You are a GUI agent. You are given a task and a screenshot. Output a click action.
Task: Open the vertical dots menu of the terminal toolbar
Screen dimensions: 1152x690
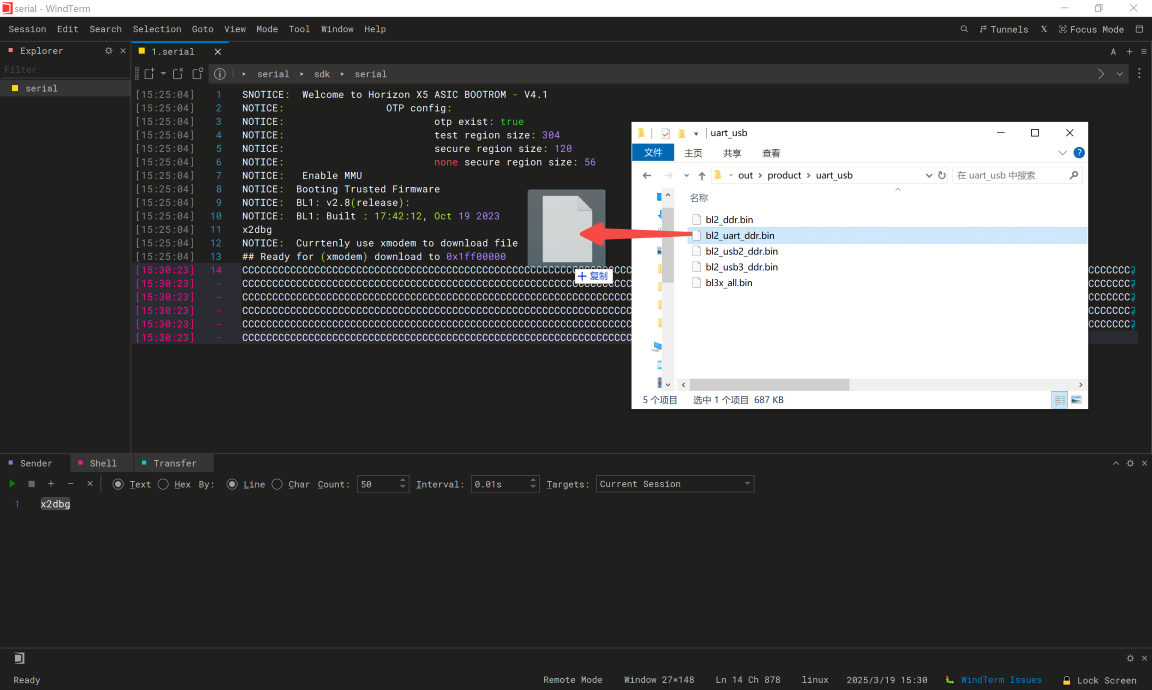[x=1140, y=73]
